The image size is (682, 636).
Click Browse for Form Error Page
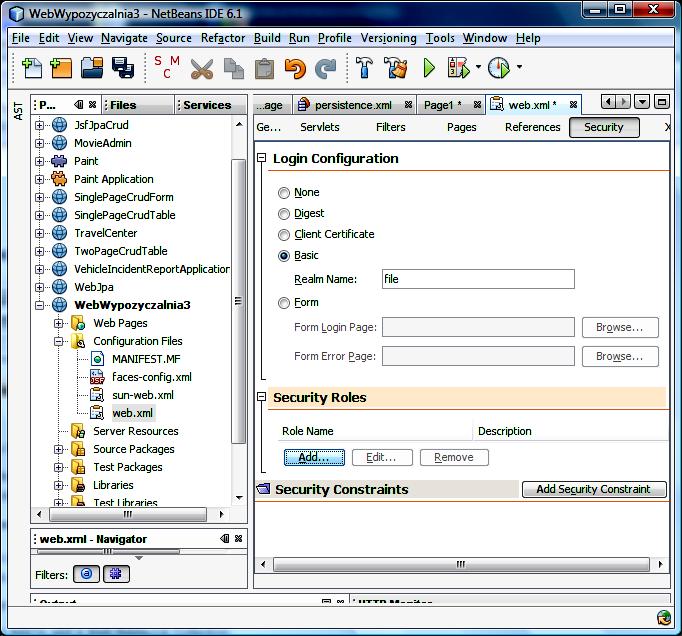(620, 357)
